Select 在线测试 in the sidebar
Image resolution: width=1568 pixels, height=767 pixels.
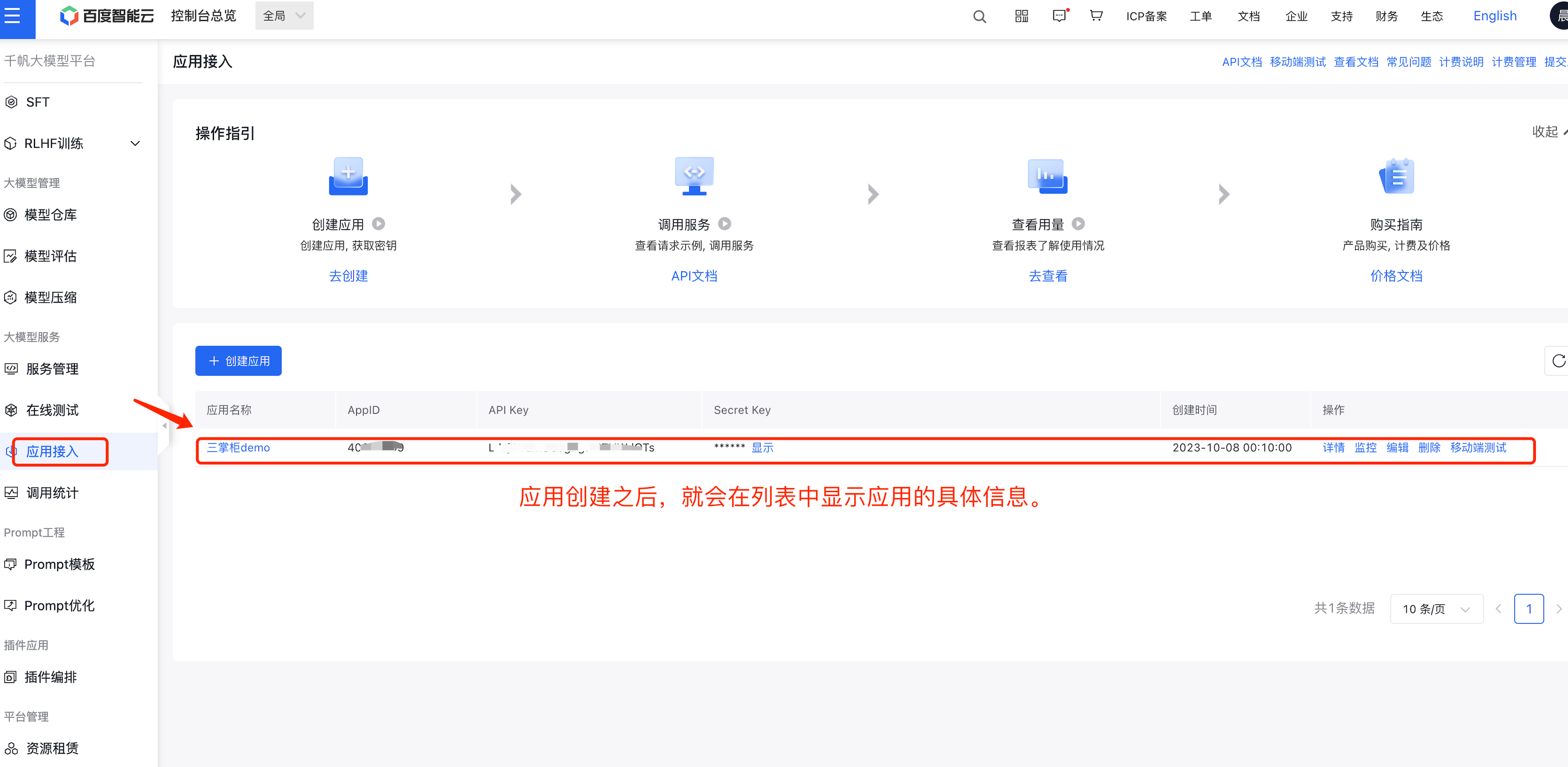click(52, 410)
